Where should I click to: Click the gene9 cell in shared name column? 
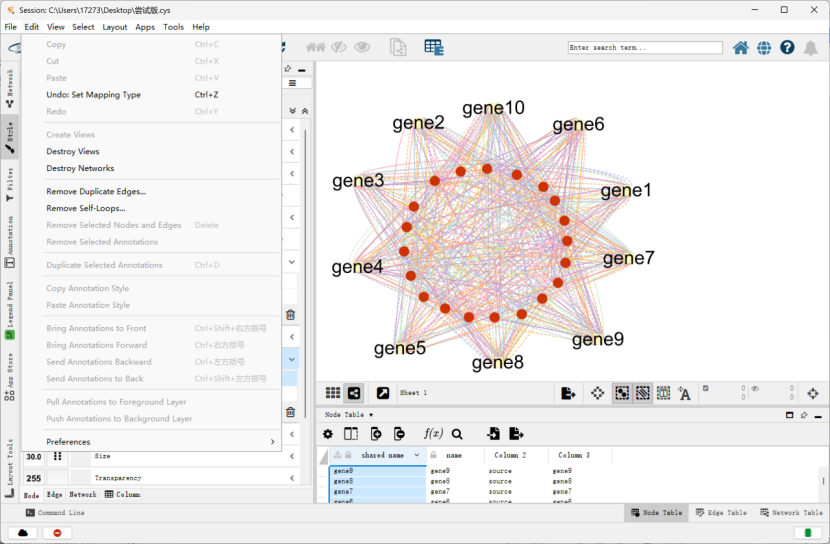coord(378,470)
